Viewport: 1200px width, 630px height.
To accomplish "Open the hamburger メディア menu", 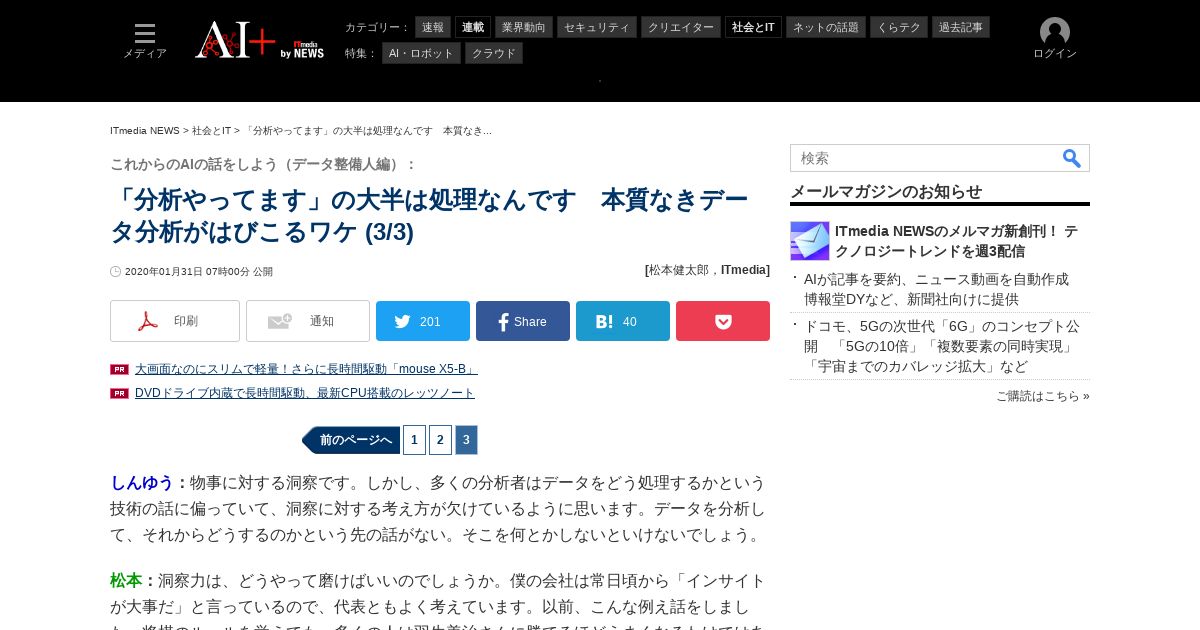I will coord(145,41).
